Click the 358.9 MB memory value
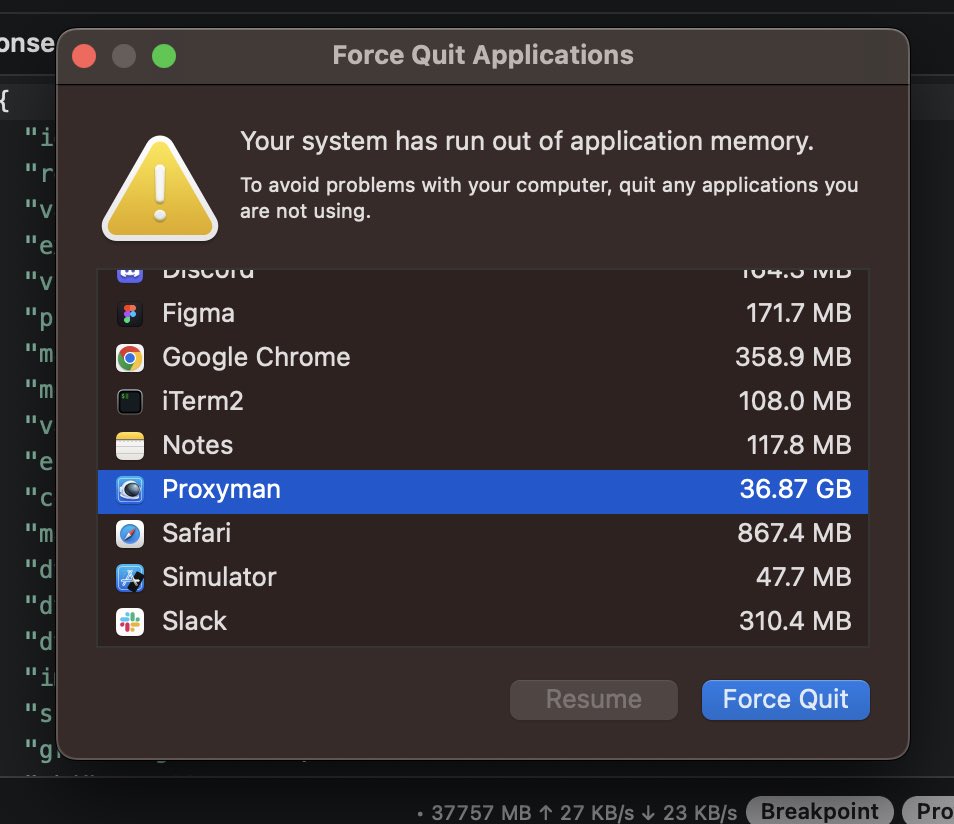 point(793,357)
